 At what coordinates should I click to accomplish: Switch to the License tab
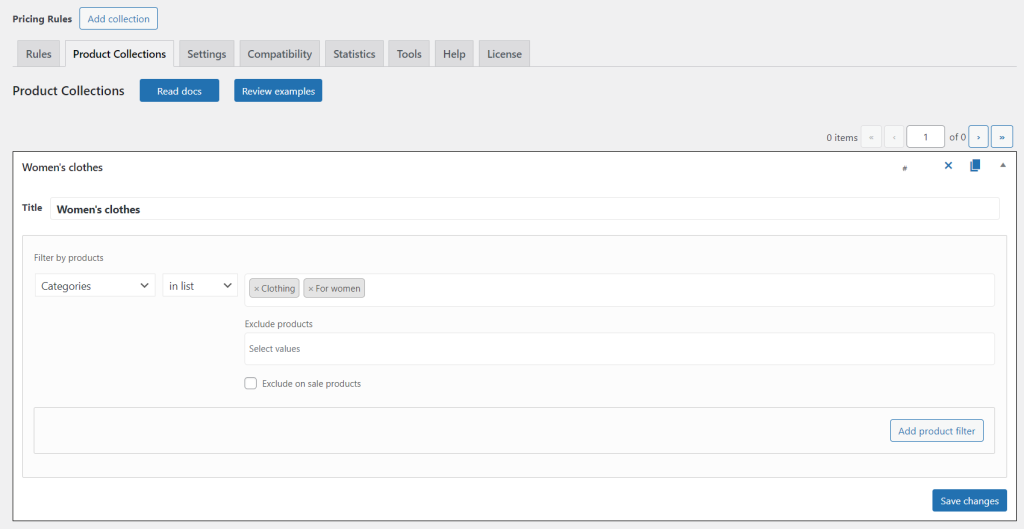(x=504, y=54)
